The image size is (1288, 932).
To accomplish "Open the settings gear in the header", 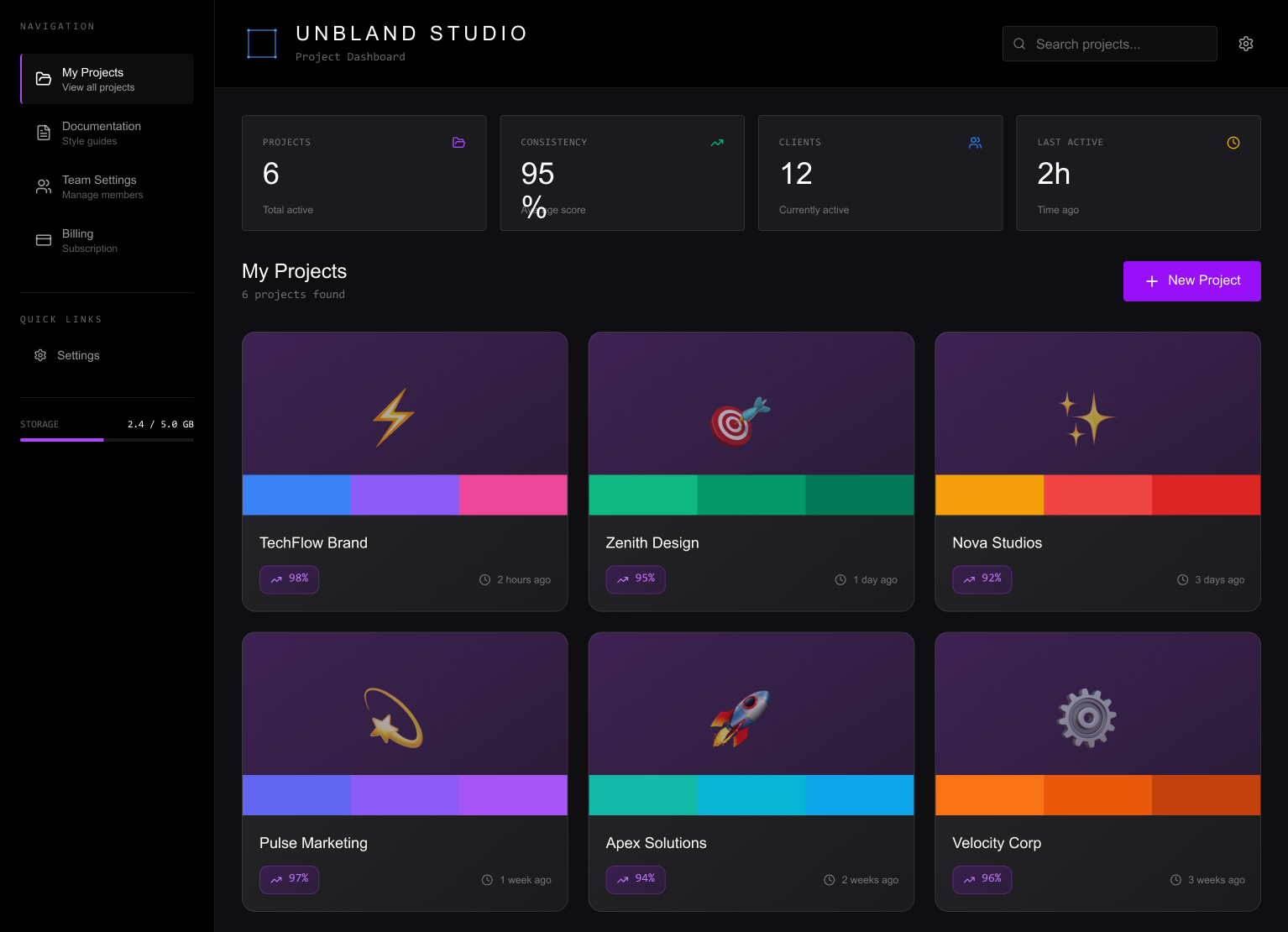I will [x=1246, y=44].
